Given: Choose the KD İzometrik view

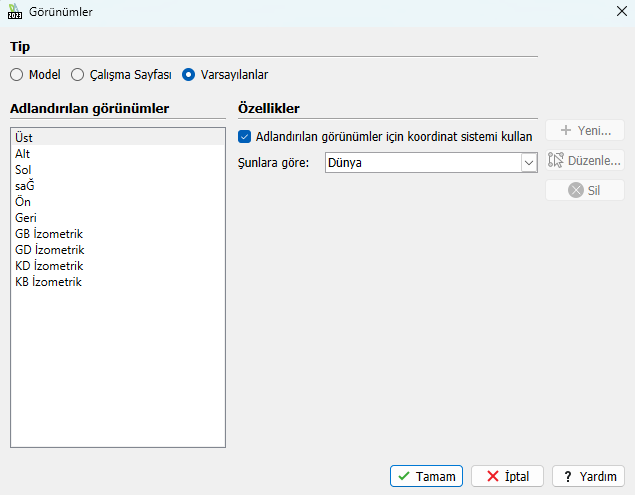Looking at the screenshot, I should [49, 266].
